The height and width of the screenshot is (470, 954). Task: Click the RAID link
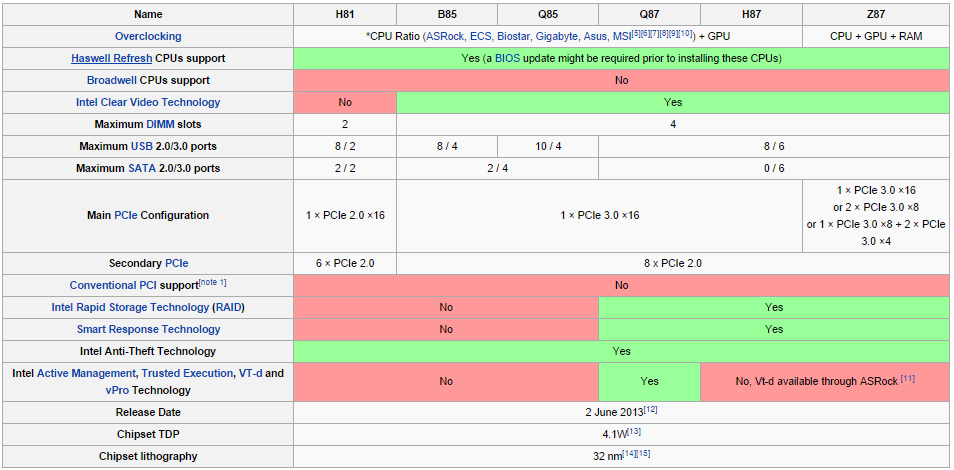tap(228, 307)
